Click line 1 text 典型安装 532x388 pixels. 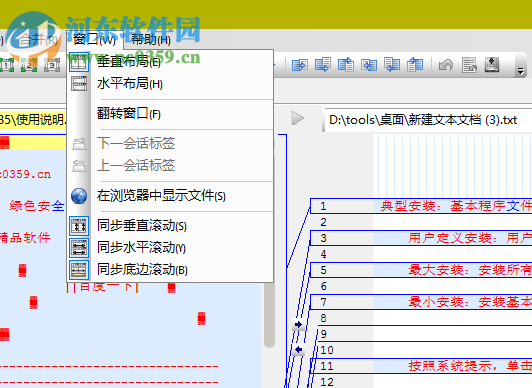(x=407, y=206)
